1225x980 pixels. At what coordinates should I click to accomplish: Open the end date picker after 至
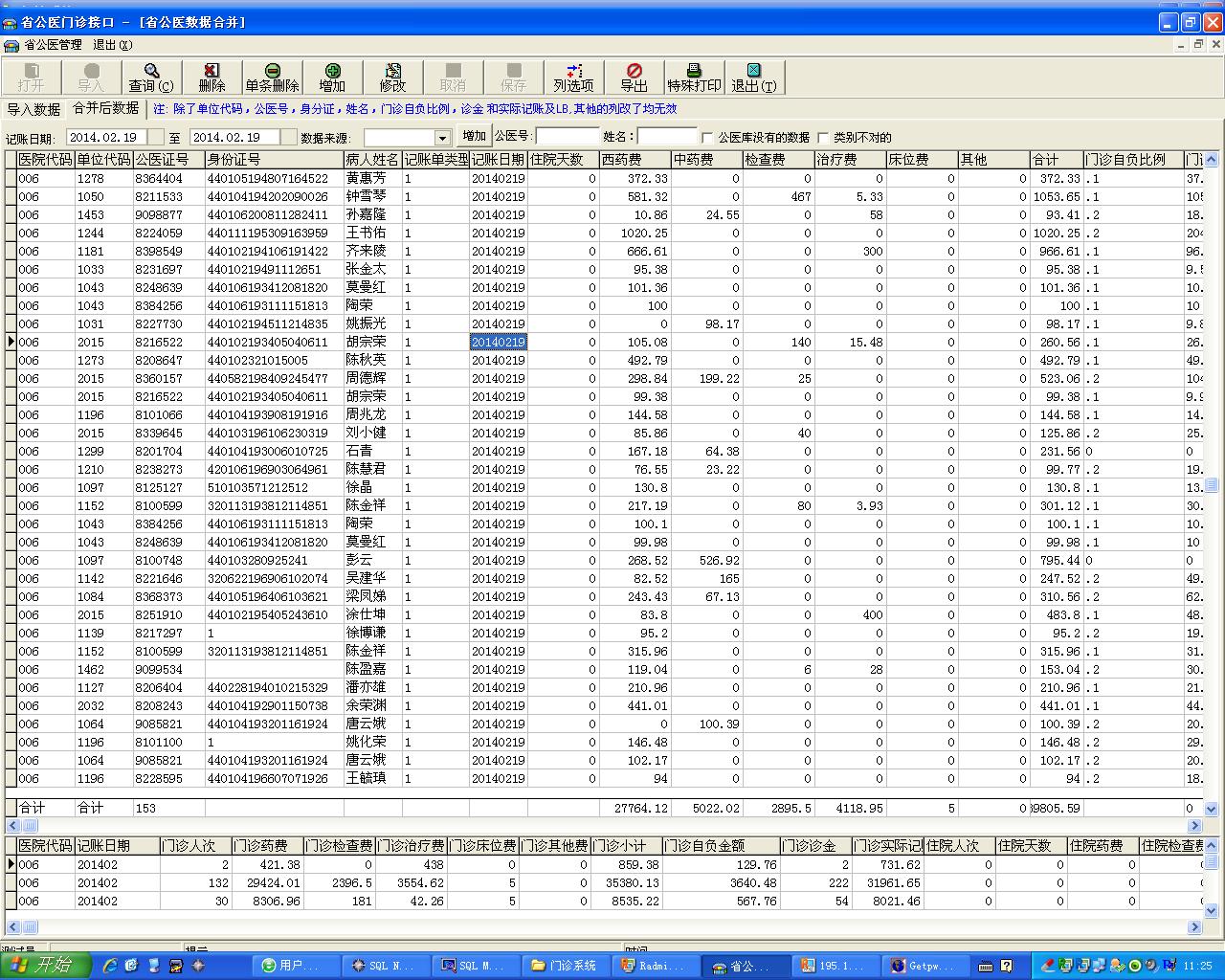[286, 138]
